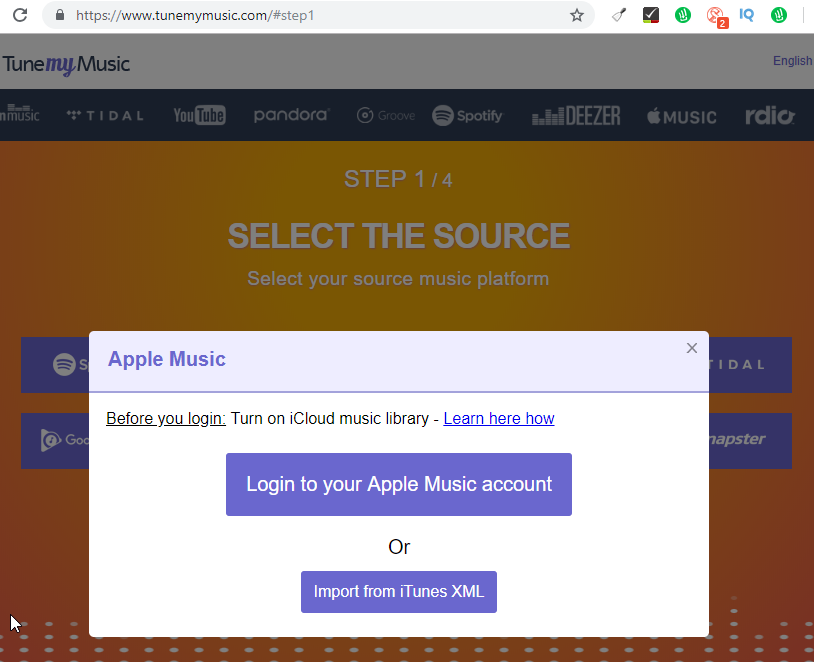Click the YouTube logo in banner

coord(199,115)
